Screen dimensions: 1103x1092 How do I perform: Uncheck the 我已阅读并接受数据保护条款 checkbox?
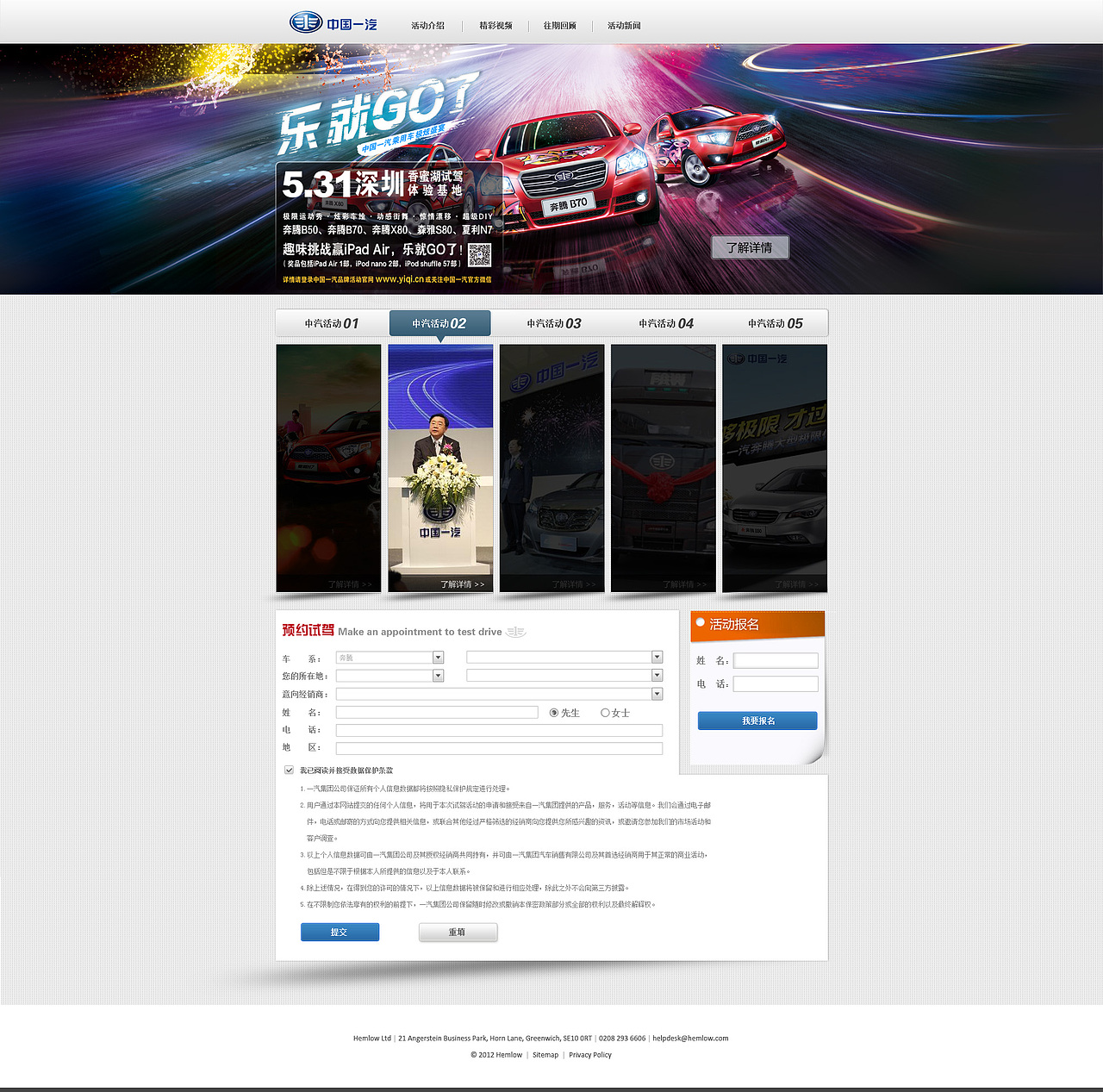click(x=289, y=770)
